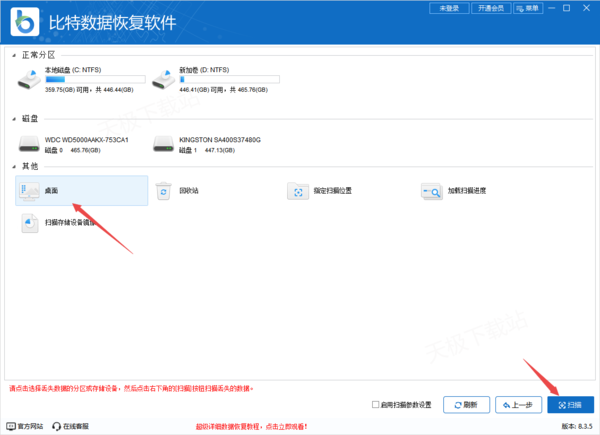Close the data recovery window
Viewport: 600px width, 435px height.
click(586, 8)
